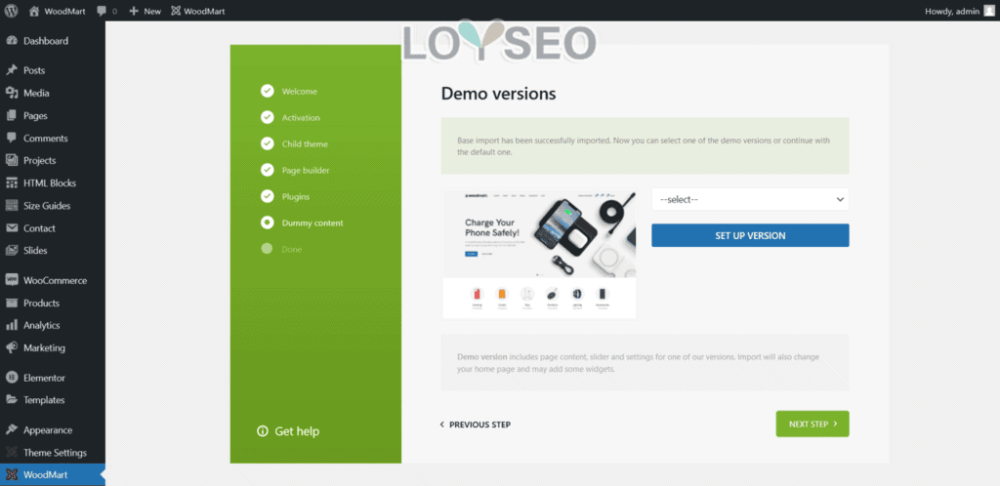Screen dimensions: 1000x486
Task: Click the Media icon in sidebar
Action: tap(11, 93)
